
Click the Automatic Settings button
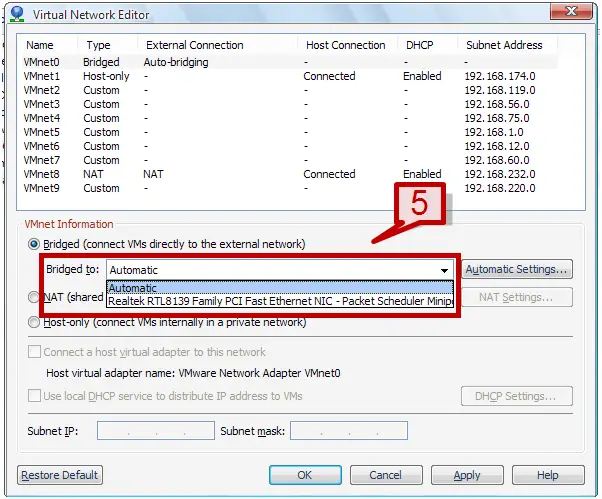(517, 269)
